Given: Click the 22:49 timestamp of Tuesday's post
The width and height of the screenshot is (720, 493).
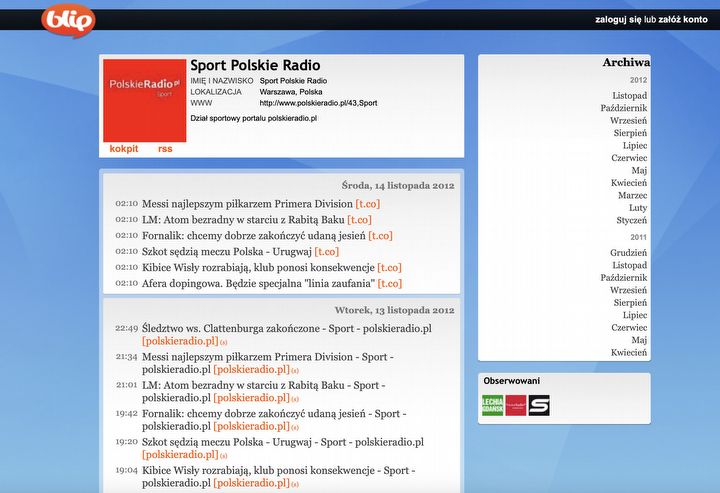Looking at the screenshot, I should 126,328.
